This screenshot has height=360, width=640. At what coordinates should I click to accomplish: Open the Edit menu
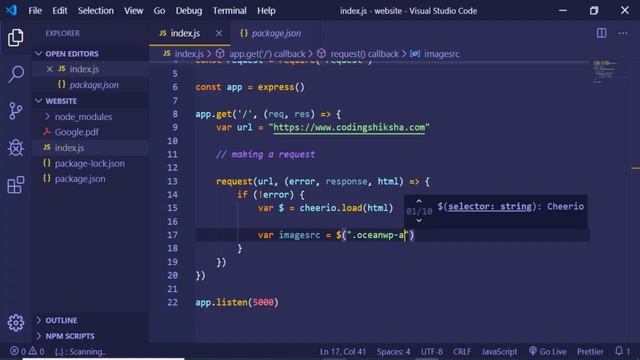pos(60,11)
